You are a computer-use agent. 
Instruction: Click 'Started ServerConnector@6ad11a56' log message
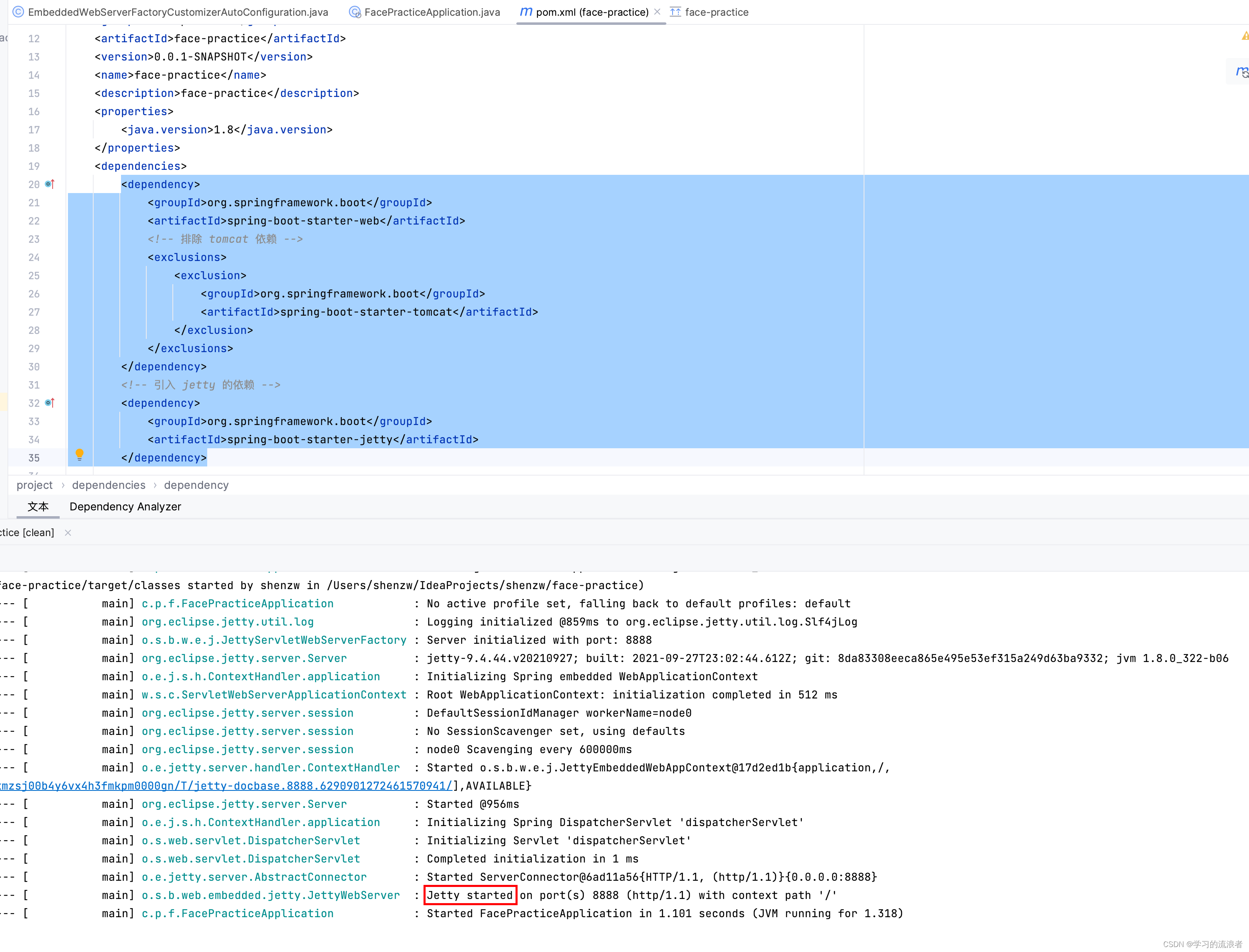tap(652, 877)
